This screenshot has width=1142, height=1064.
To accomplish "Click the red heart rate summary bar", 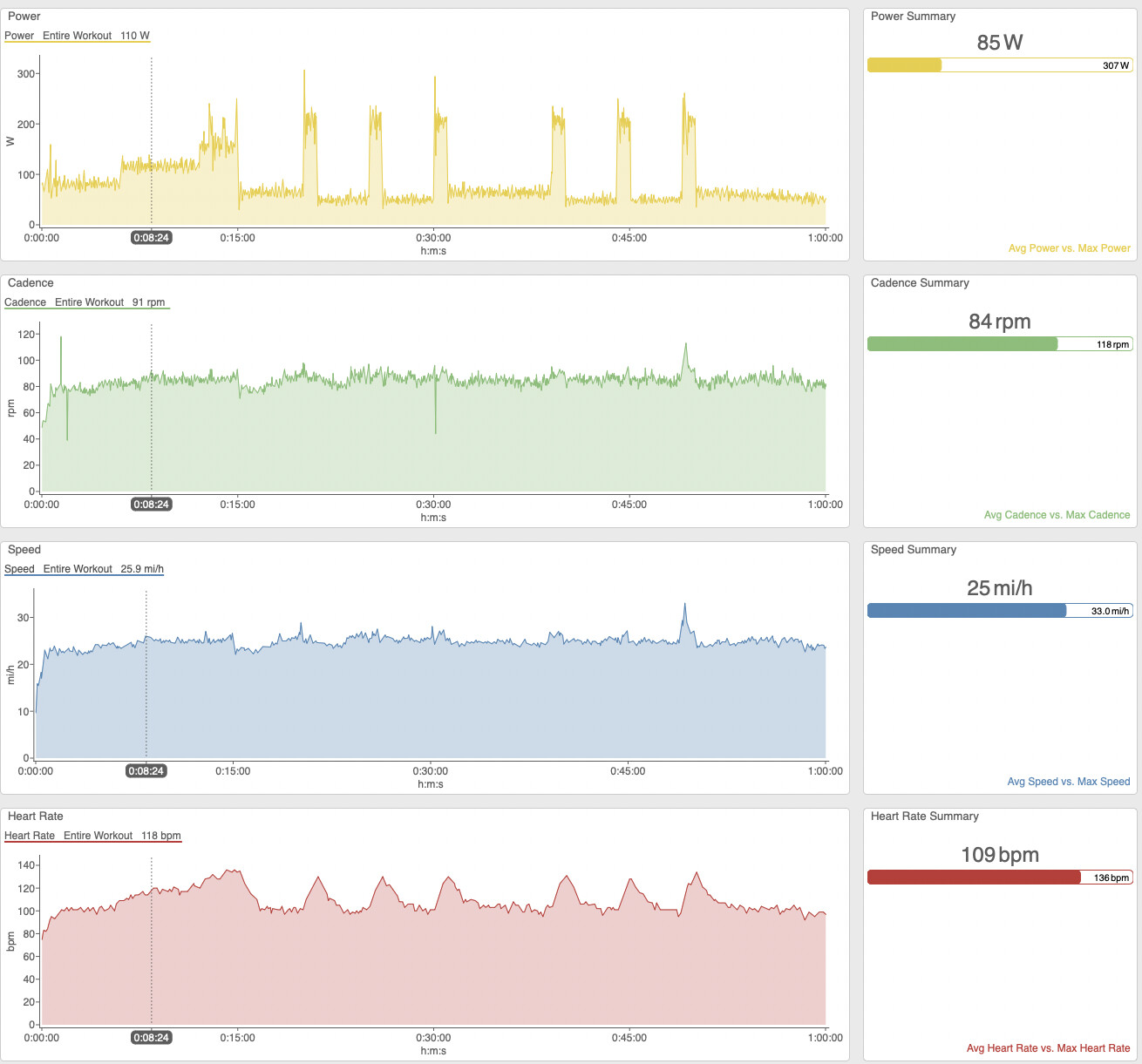I will [974, 878].
